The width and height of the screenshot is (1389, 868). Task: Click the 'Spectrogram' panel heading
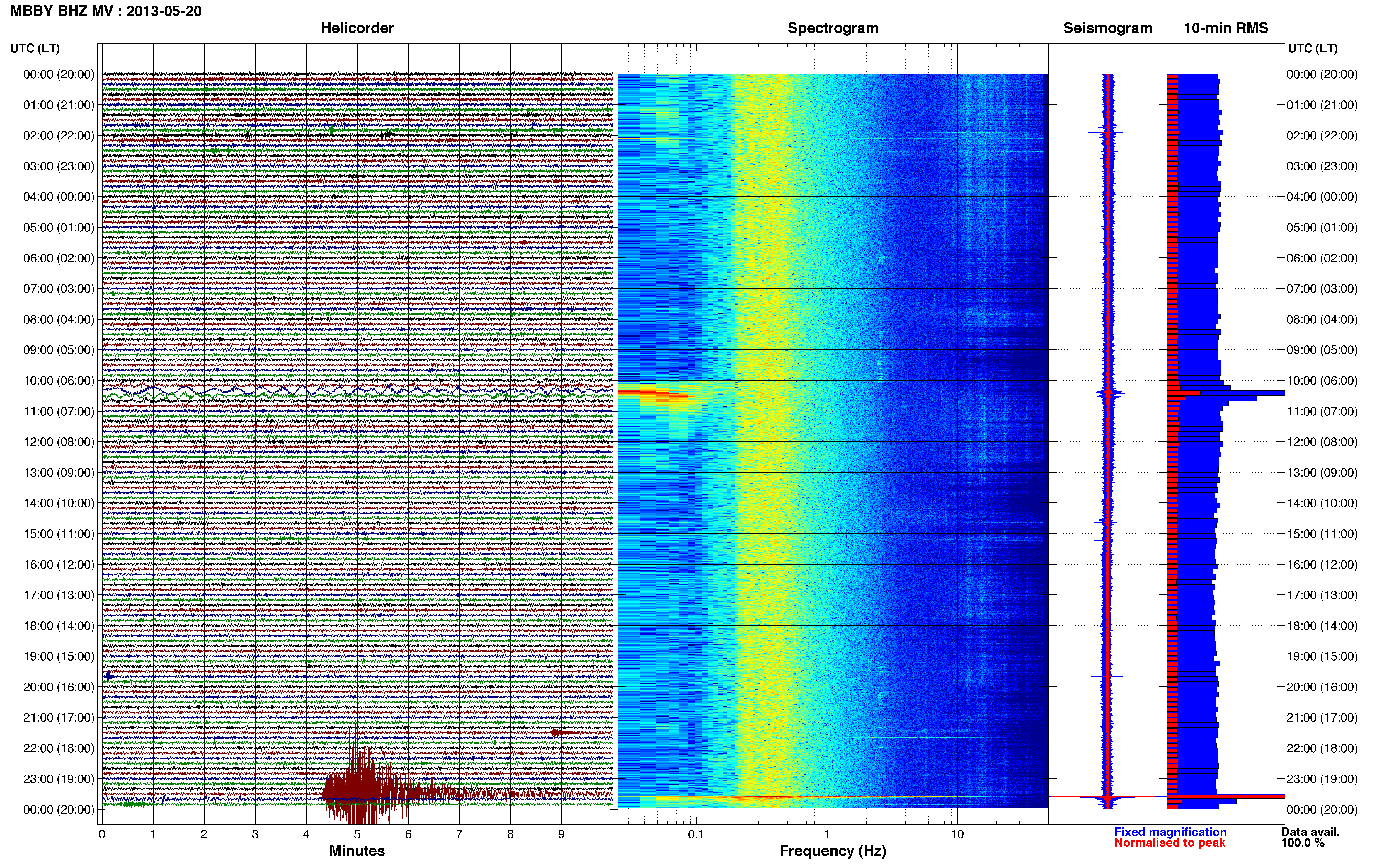click(x=833, y=28)
